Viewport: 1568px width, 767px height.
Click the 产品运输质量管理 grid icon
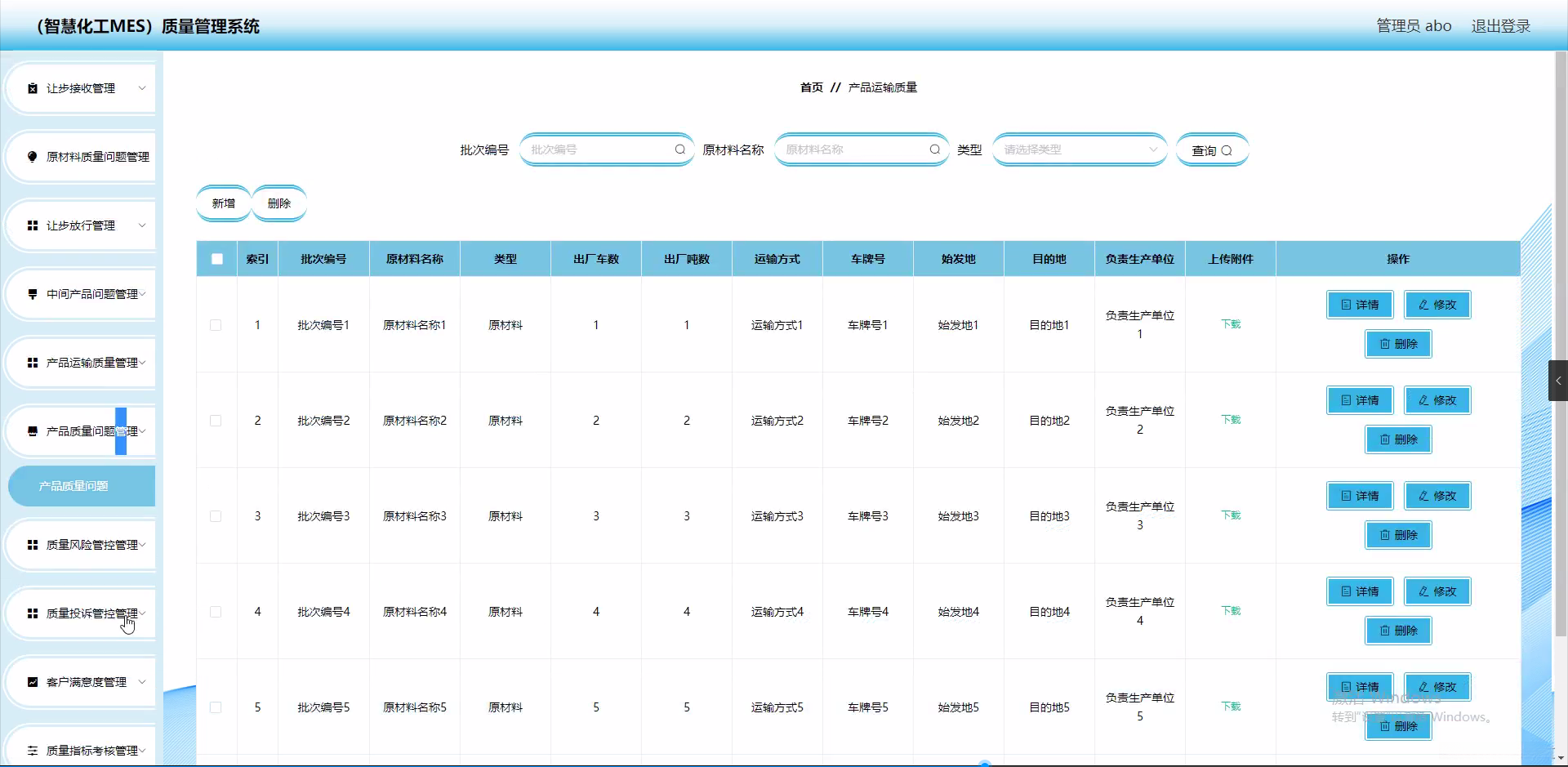click(x=33, y=363)
